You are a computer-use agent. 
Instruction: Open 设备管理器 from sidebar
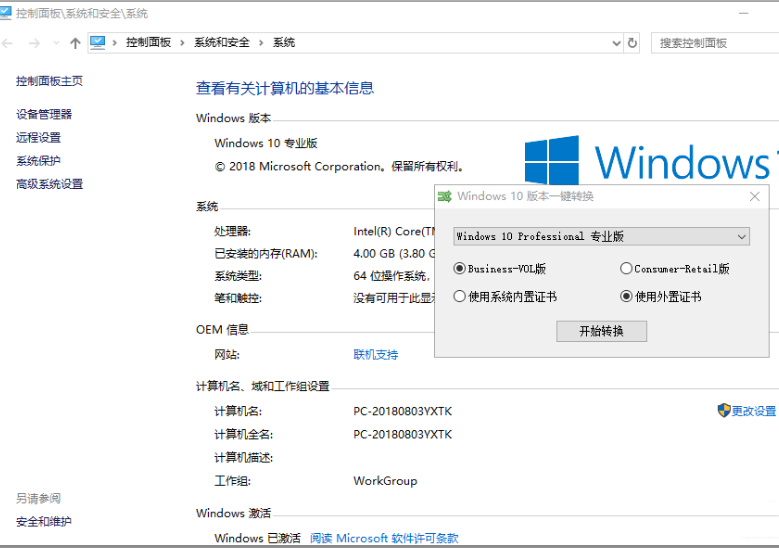click(x=44, y=114)
